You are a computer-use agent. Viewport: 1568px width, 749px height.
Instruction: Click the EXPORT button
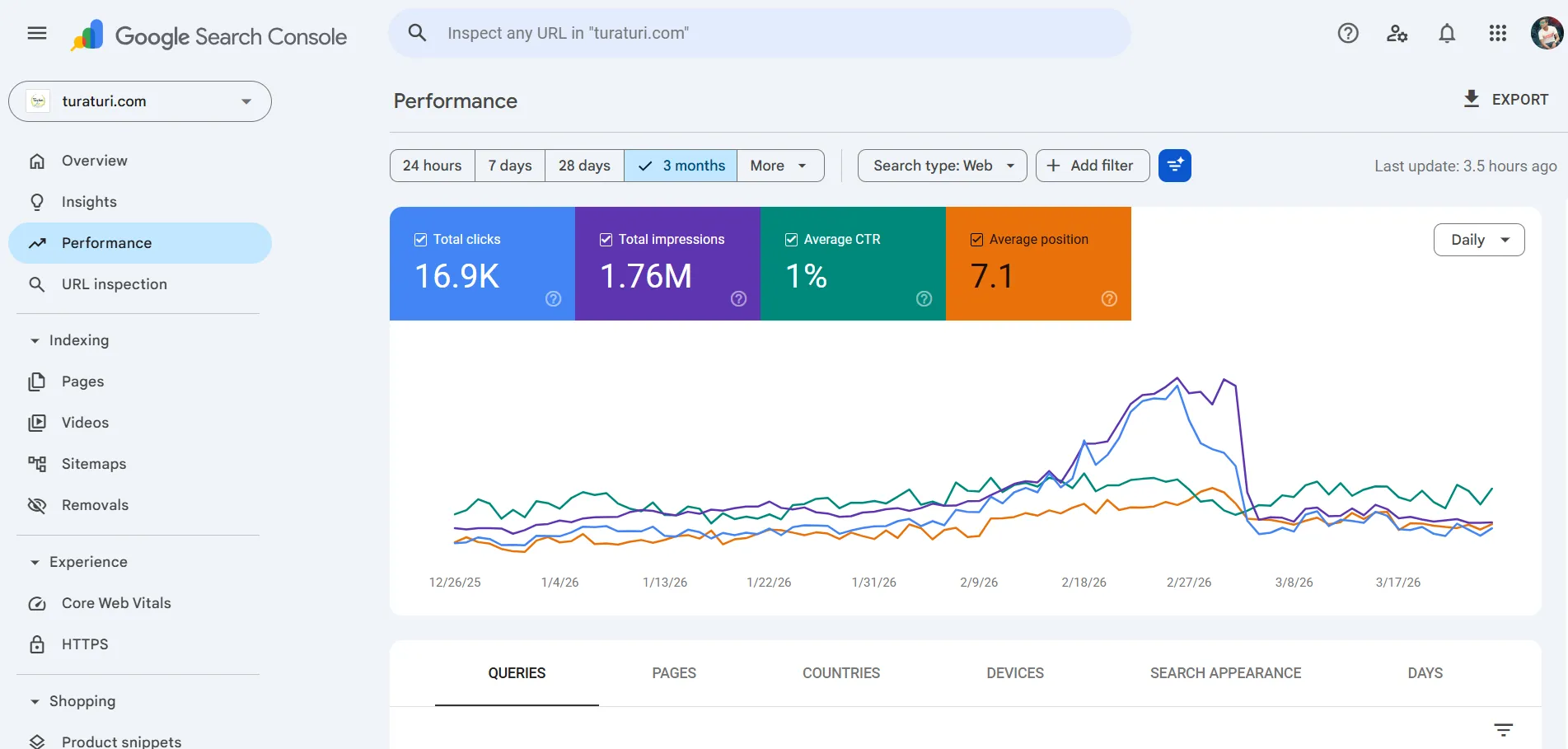1505,100
